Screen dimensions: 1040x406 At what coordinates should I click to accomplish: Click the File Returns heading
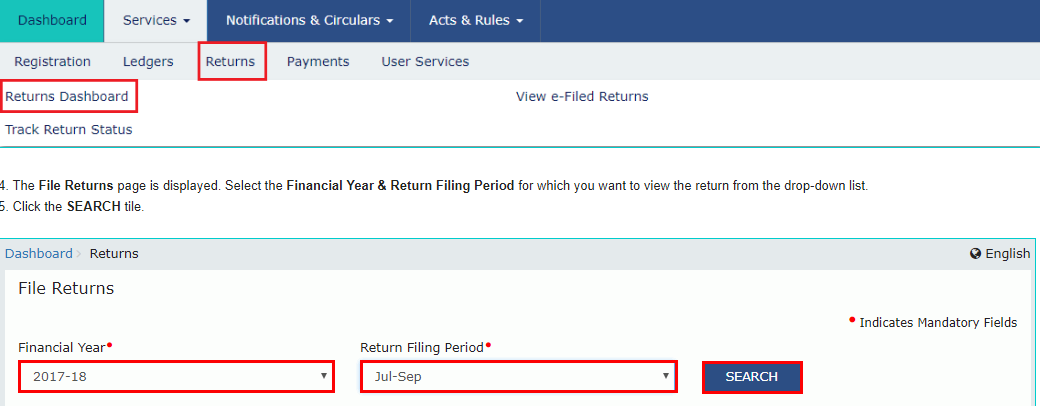coord(66,289)
